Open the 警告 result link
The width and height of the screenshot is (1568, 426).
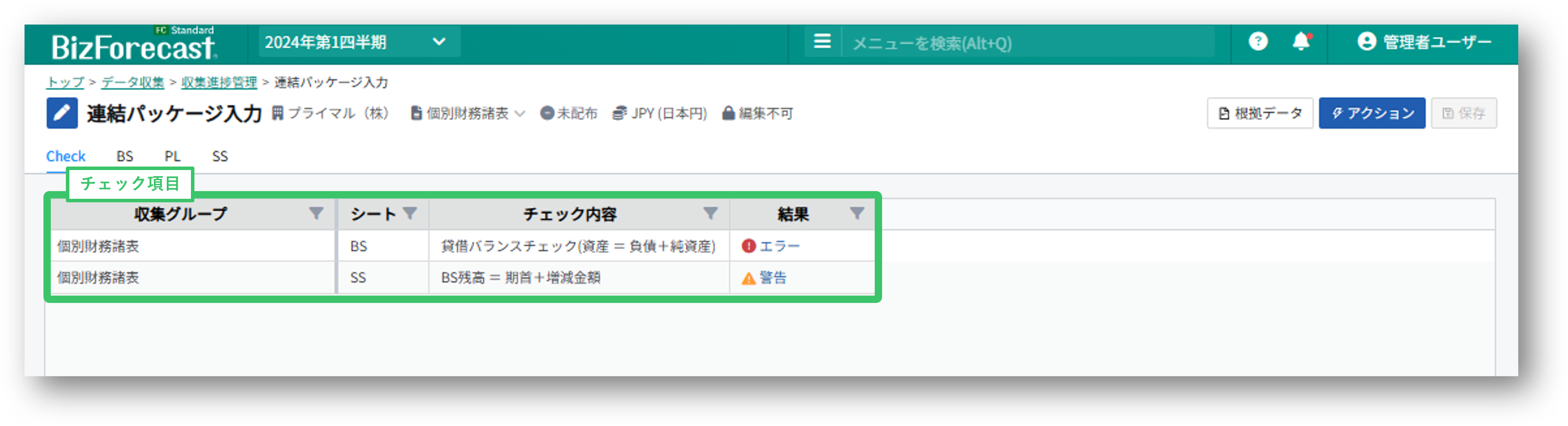point(772,278)
